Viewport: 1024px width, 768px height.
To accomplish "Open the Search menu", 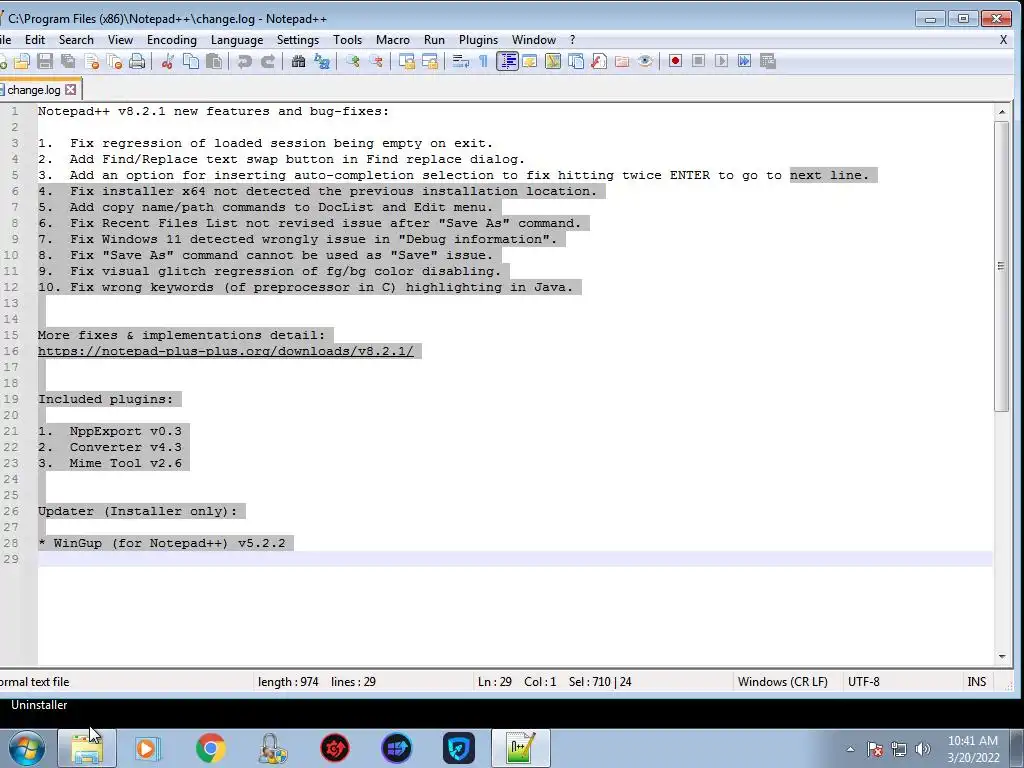I will [76, 40].
